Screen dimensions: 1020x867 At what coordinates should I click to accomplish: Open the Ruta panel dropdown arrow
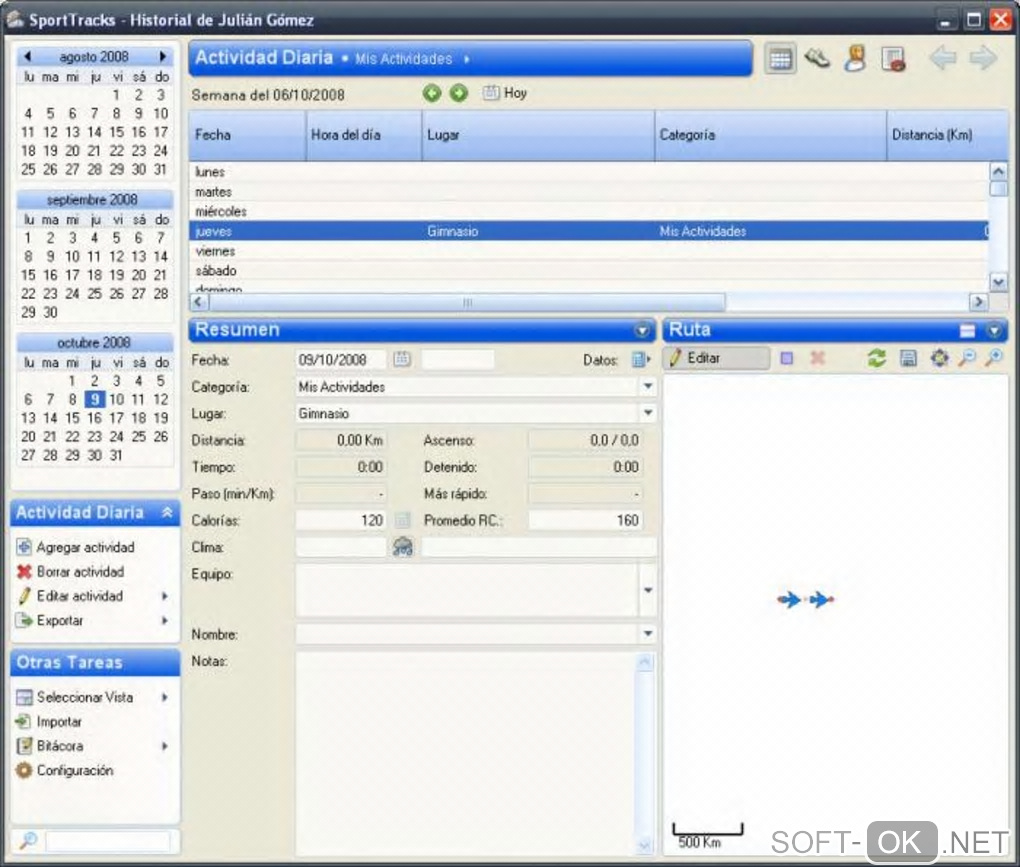click(x=994, y=331)
